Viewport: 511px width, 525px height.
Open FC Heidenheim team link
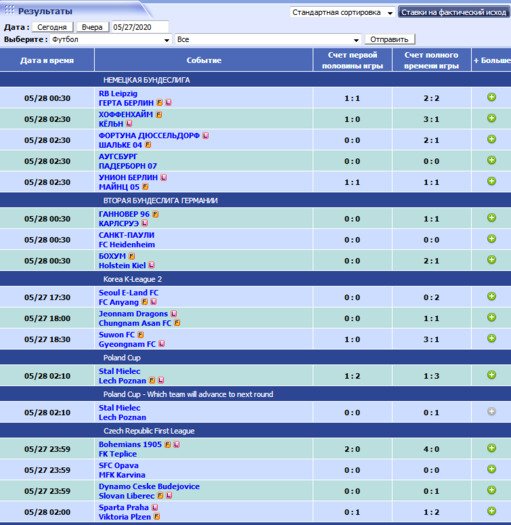pos(127,245)
